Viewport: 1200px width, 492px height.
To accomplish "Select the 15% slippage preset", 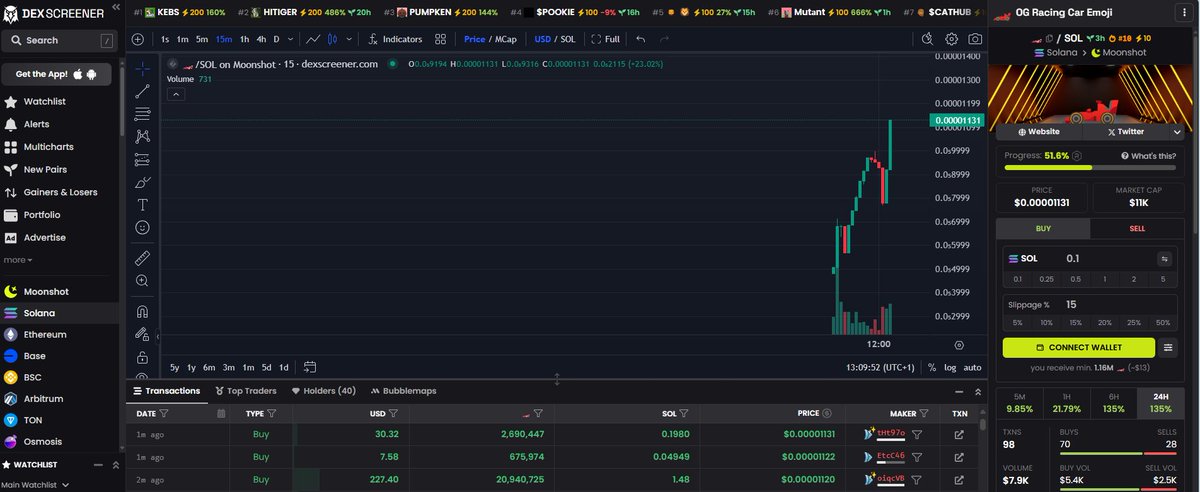I will tap(1075, 323).
